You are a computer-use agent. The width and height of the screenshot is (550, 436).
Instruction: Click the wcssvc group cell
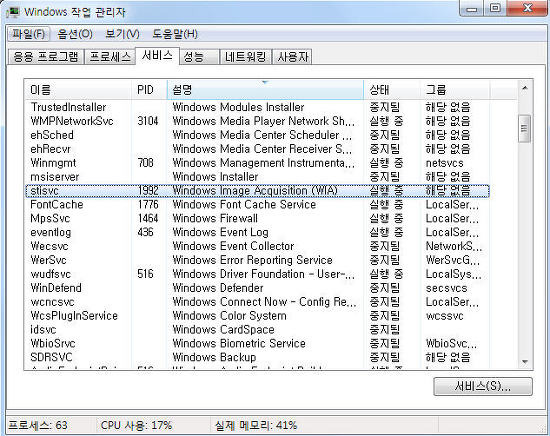[x=444, y=315]
